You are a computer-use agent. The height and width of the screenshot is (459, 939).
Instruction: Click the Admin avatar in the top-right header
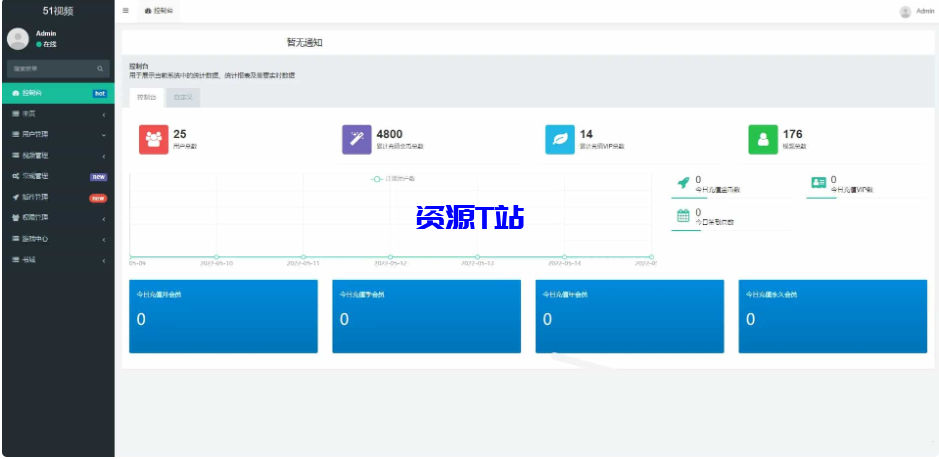(x=905, y=11)
